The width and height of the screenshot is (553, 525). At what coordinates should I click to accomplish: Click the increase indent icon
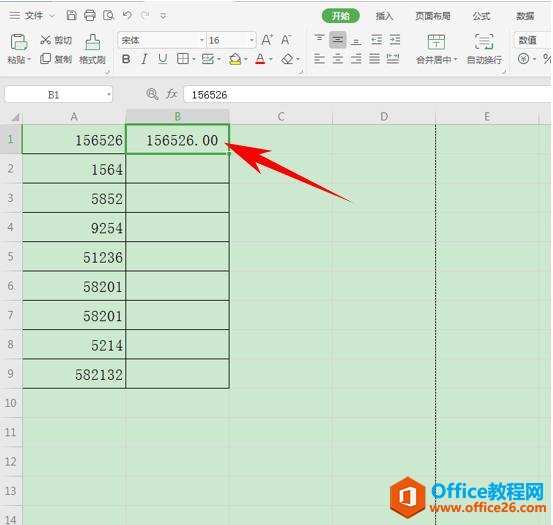tap(395, 39)
